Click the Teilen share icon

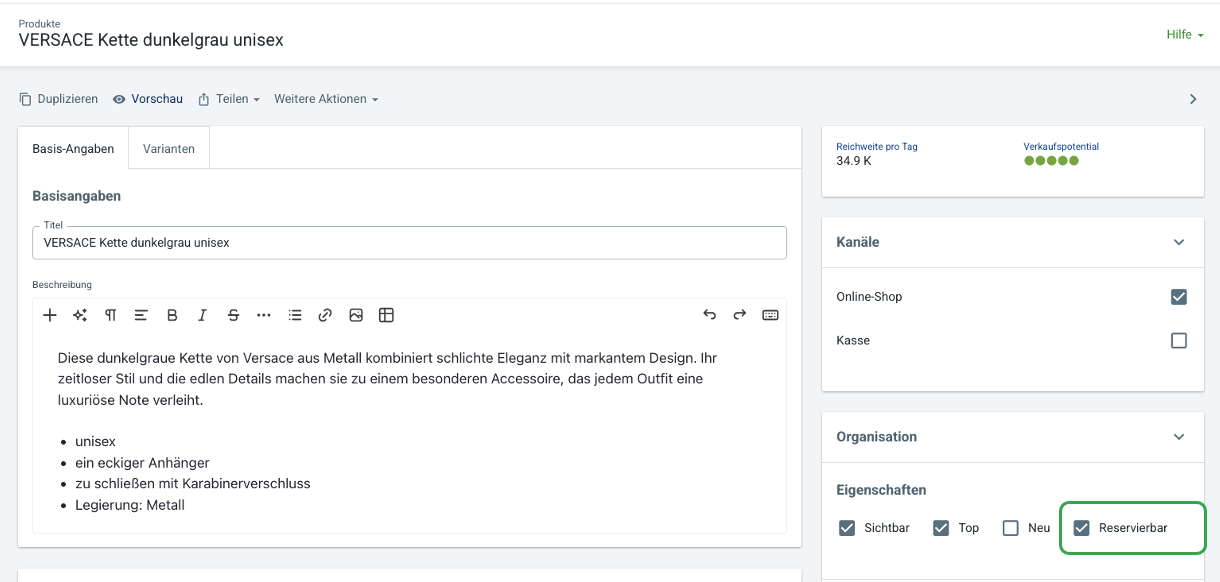tap(204, 99)
